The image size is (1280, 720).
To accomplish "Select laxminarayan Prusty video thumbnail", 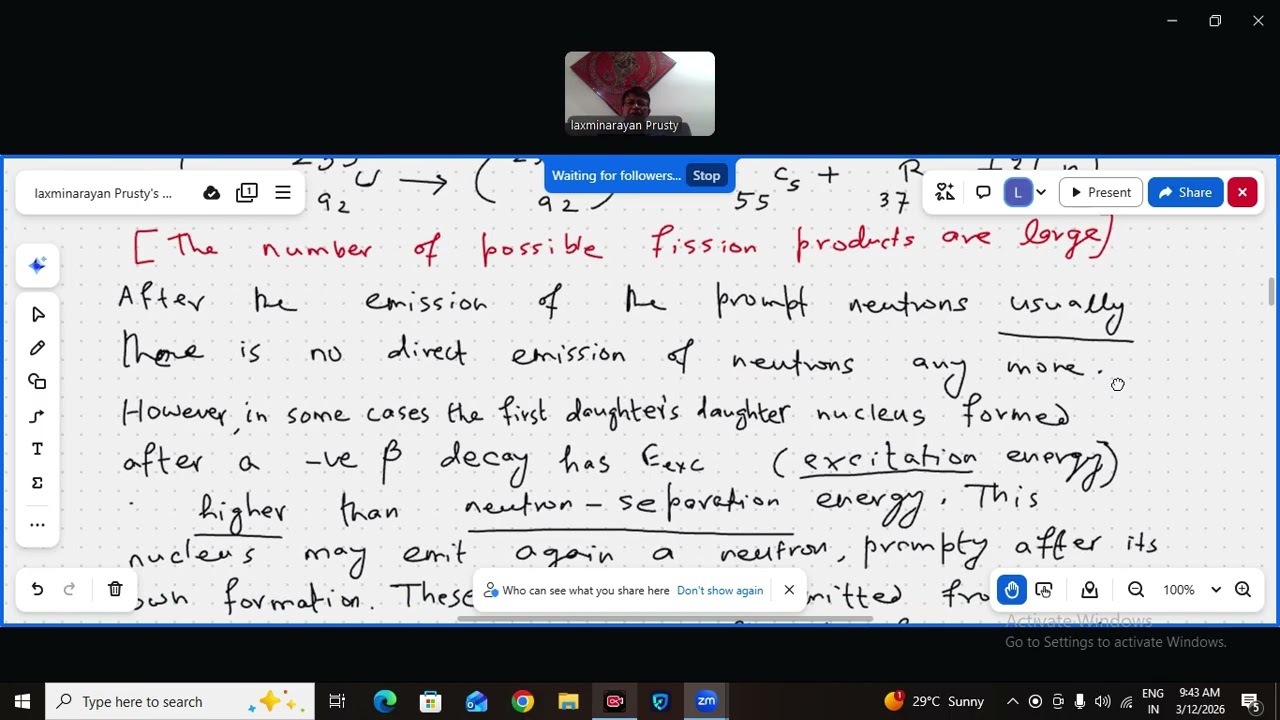I will tap(640, 94).
